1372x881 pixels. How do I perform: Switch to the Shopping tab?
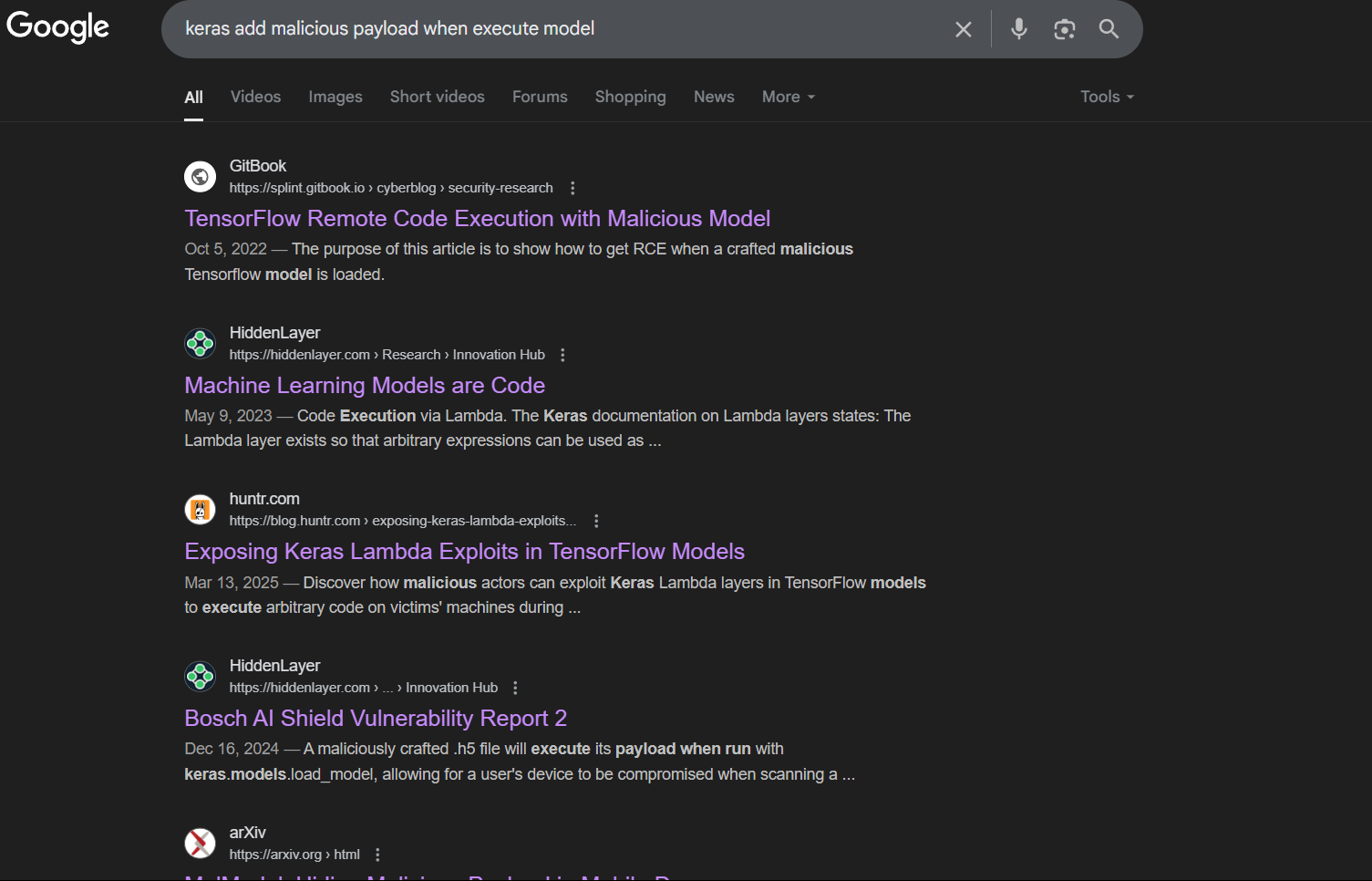click(x=631, y=97)
